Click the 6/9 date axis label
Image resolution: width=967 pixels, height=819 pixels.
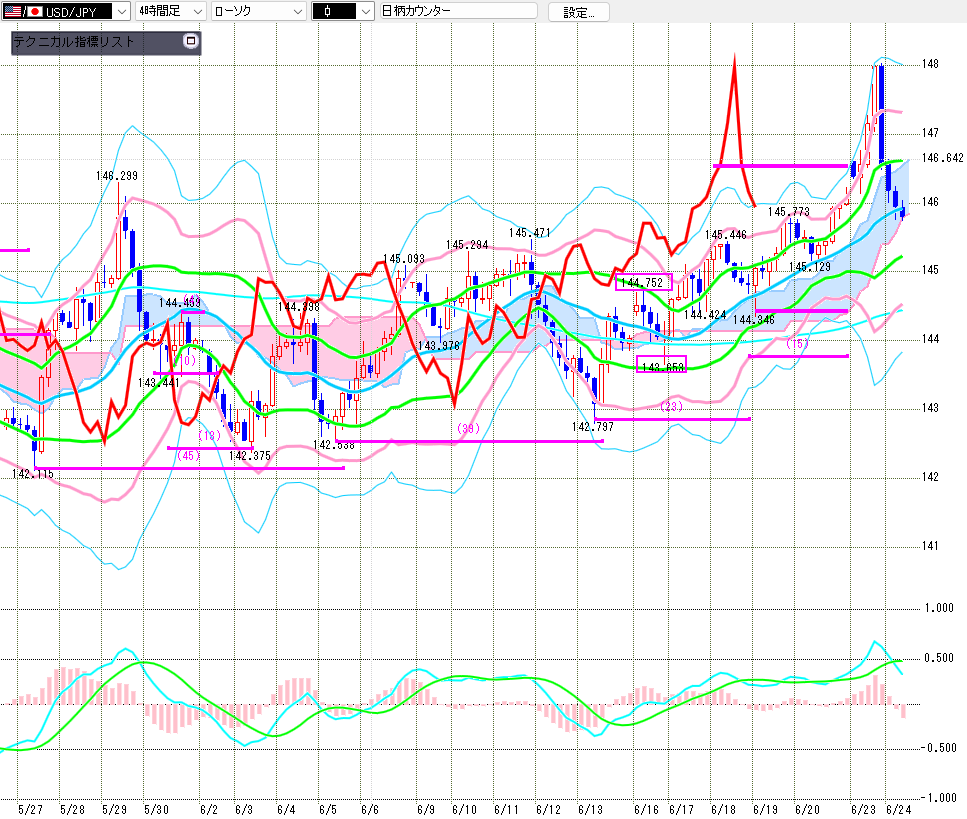(x=426, y=809)
